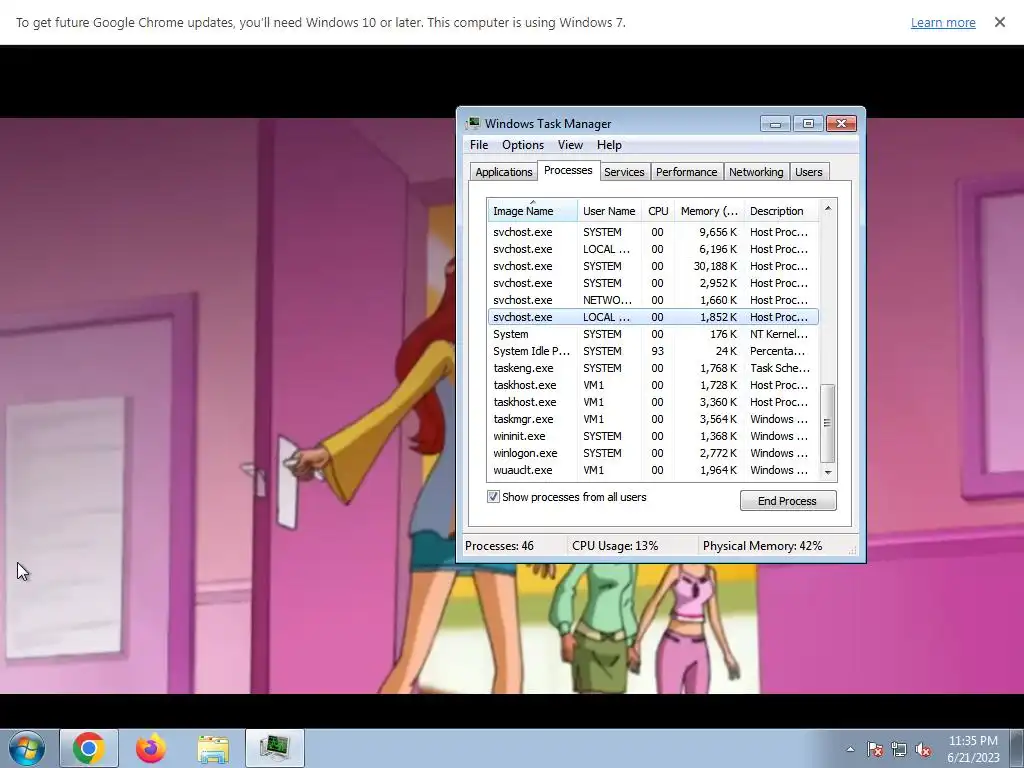
Task: Dismiss the Chrome update notification bar
Action: click(x=999, y=22)
